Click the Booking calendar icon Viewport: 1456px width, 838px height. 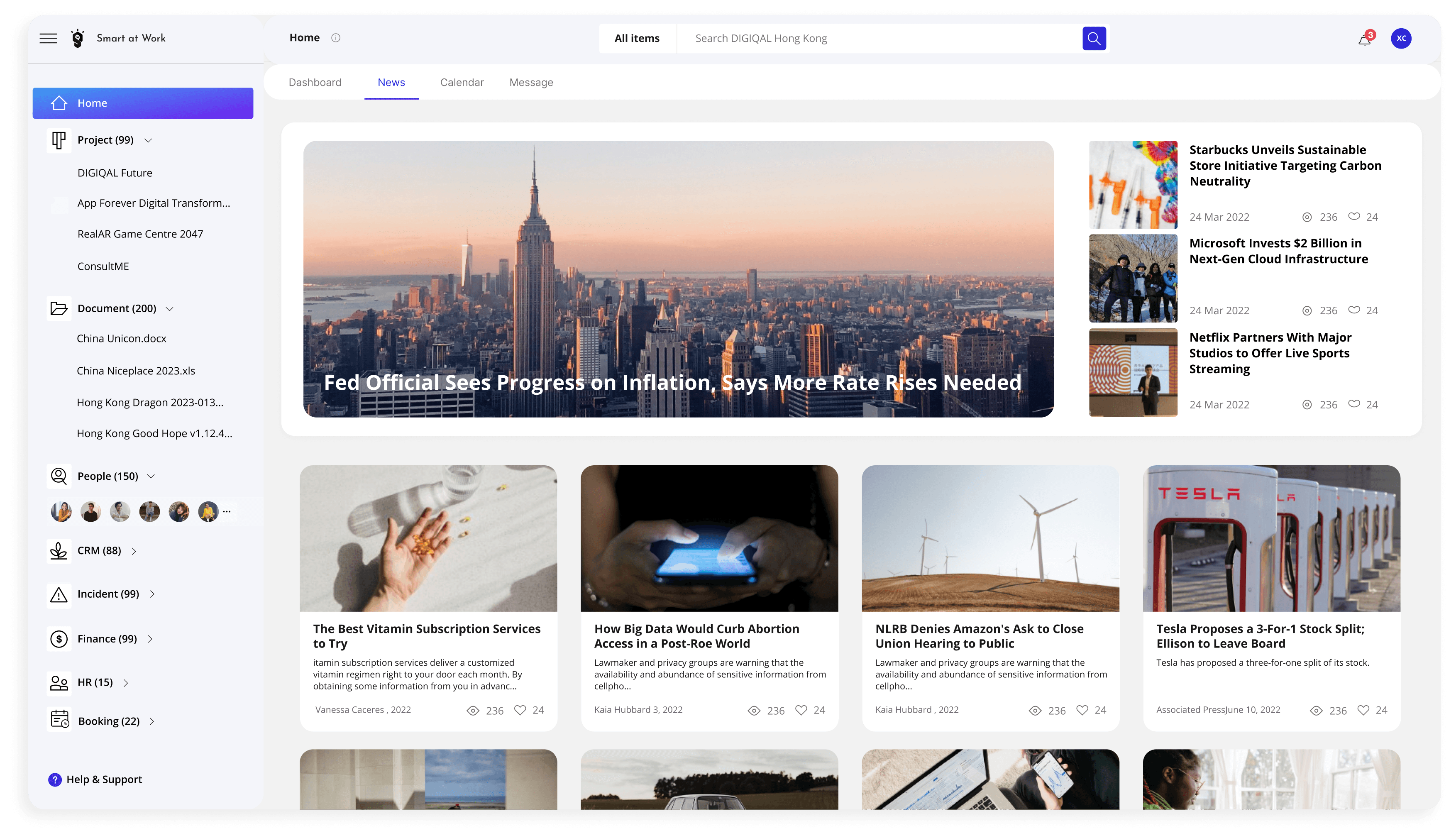[x=60, y=719]
